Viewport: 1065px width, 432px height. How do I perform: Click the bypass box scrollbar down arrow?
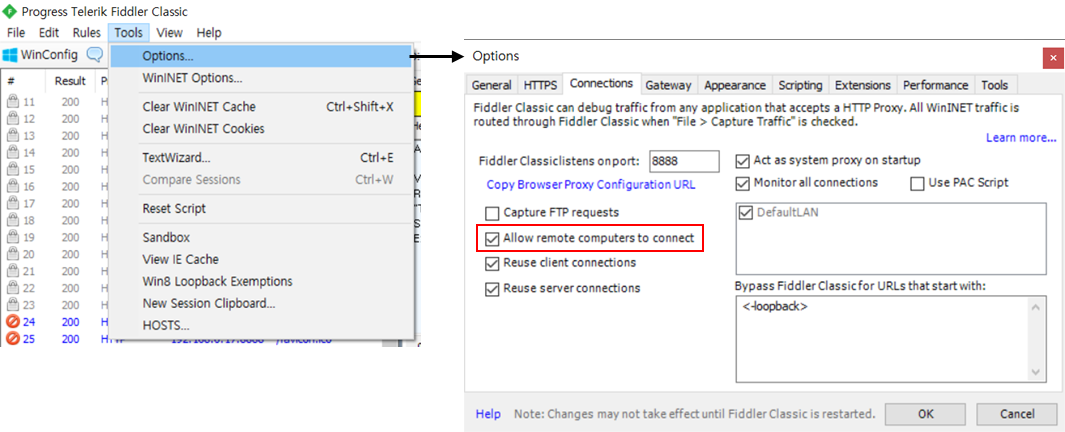pyautogui.click(x=1036, y=372)
